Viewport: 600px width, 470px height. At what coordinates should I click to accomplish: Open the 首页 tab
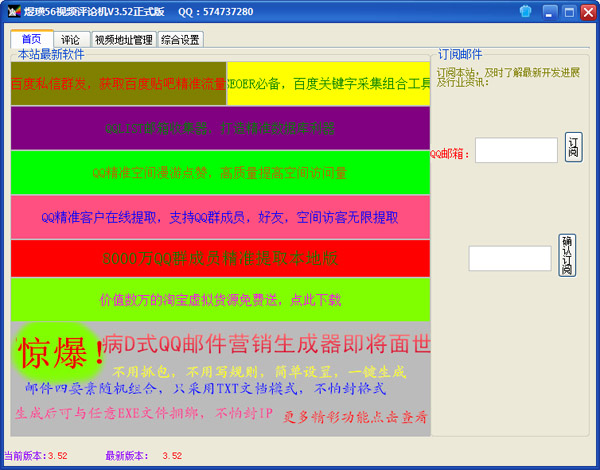[x=32, y=39]
